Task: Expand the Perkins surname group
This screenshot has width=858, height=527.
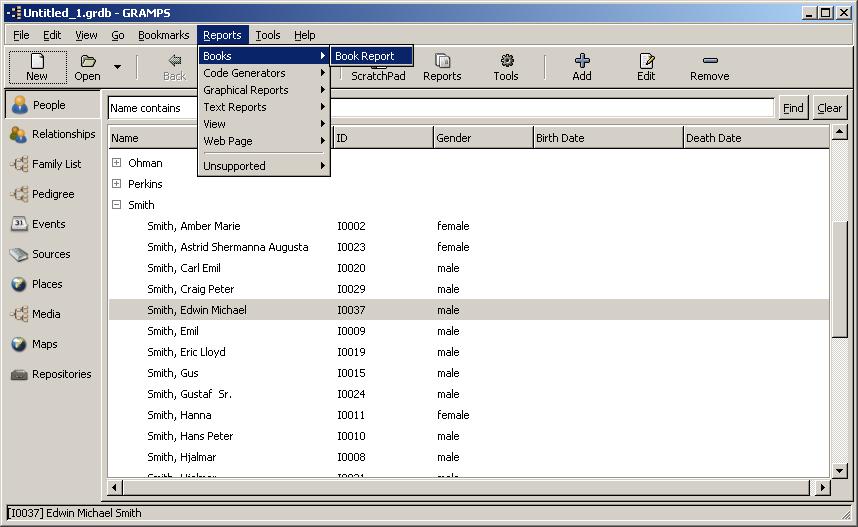Action: [117, 183]
